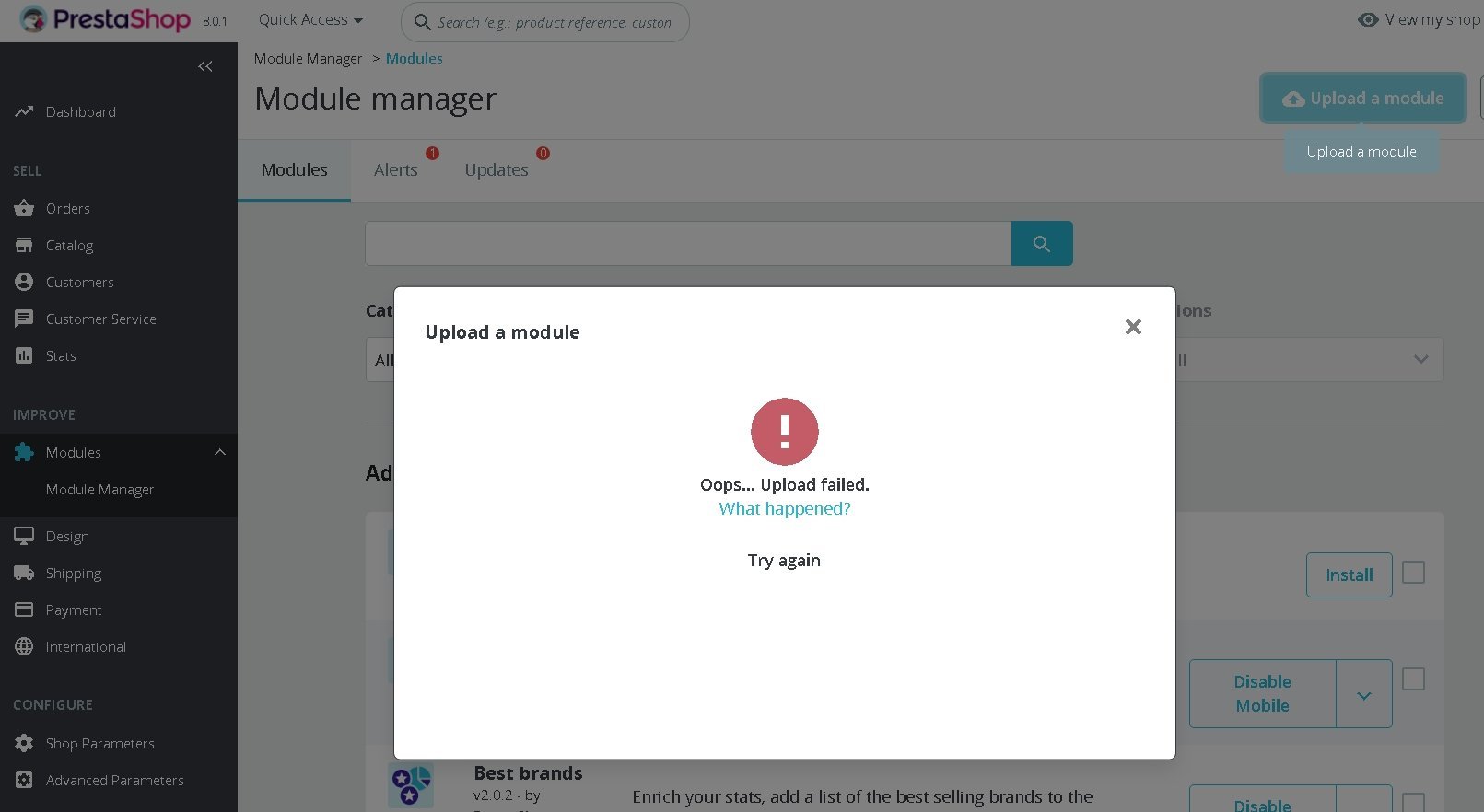Click the Design monitor icon
The image size is (1484, 812).
(24, 536)
